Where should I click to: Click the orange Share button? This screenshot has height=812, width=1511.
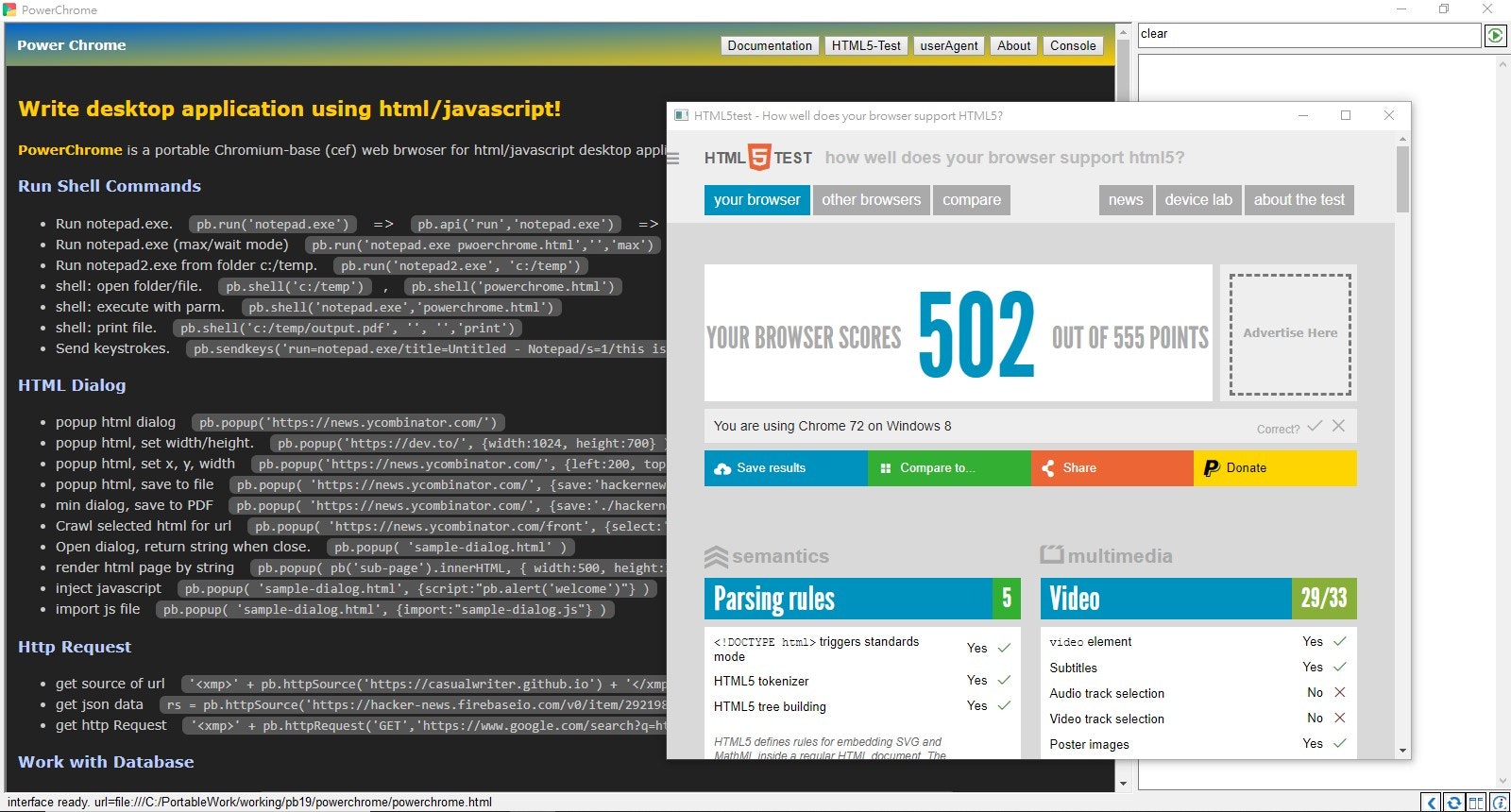point(1112,468)
